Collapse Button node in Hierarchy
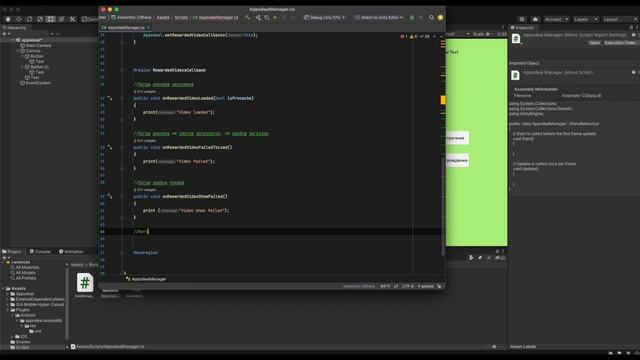The height and width of the screenshot is (360, 640). click(x=23, y=56)
